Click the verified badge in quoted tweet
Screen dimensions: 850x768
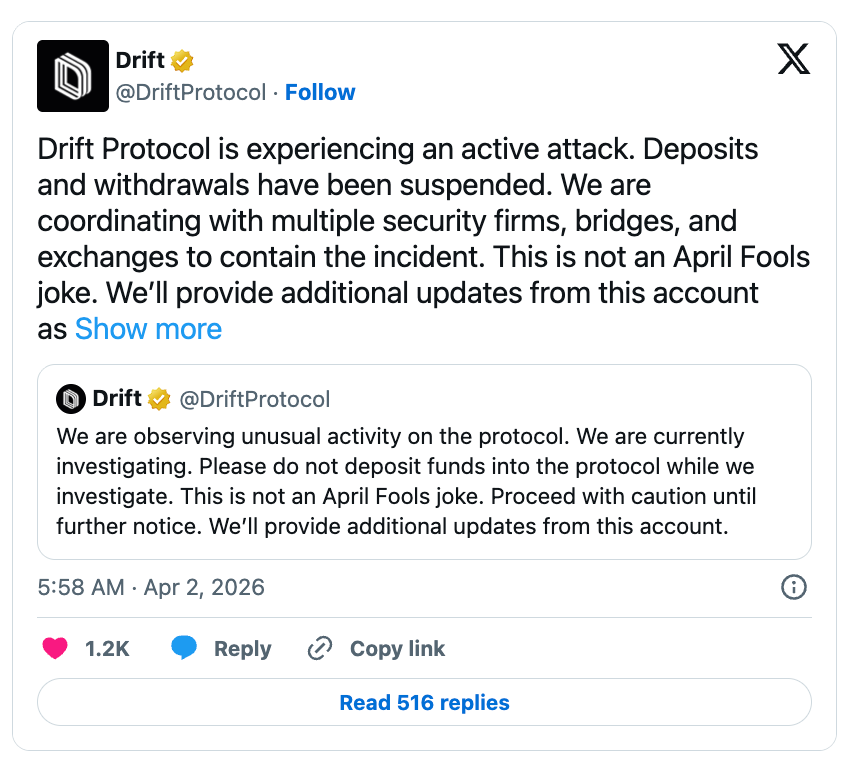click(159, 400)
